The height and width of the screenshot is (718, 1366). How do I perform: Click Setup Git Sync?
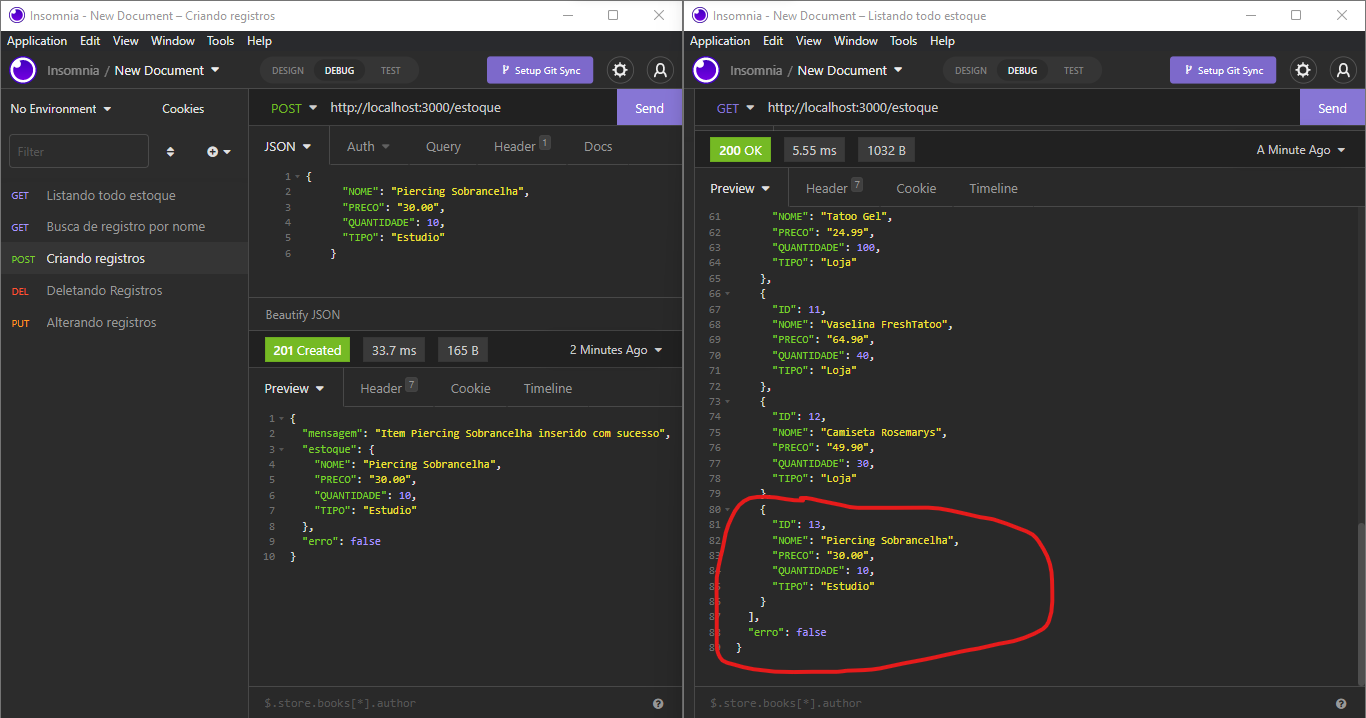click(x=540, y=70)
